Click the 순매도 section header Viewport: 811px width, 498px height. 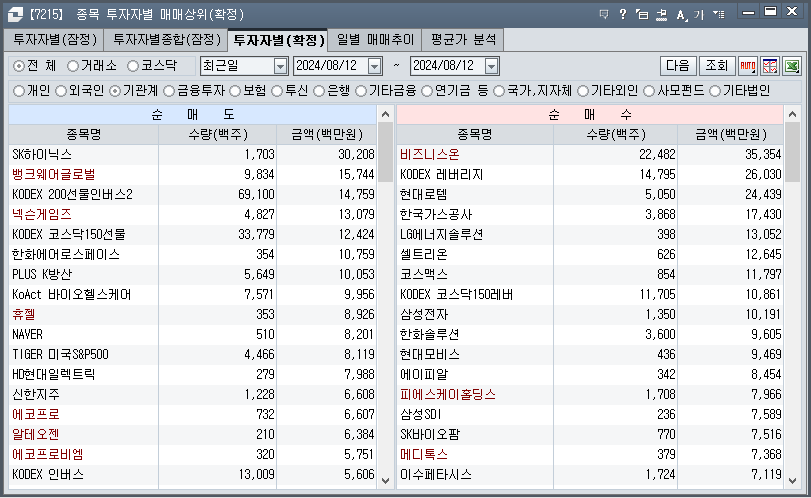(192, 114)
